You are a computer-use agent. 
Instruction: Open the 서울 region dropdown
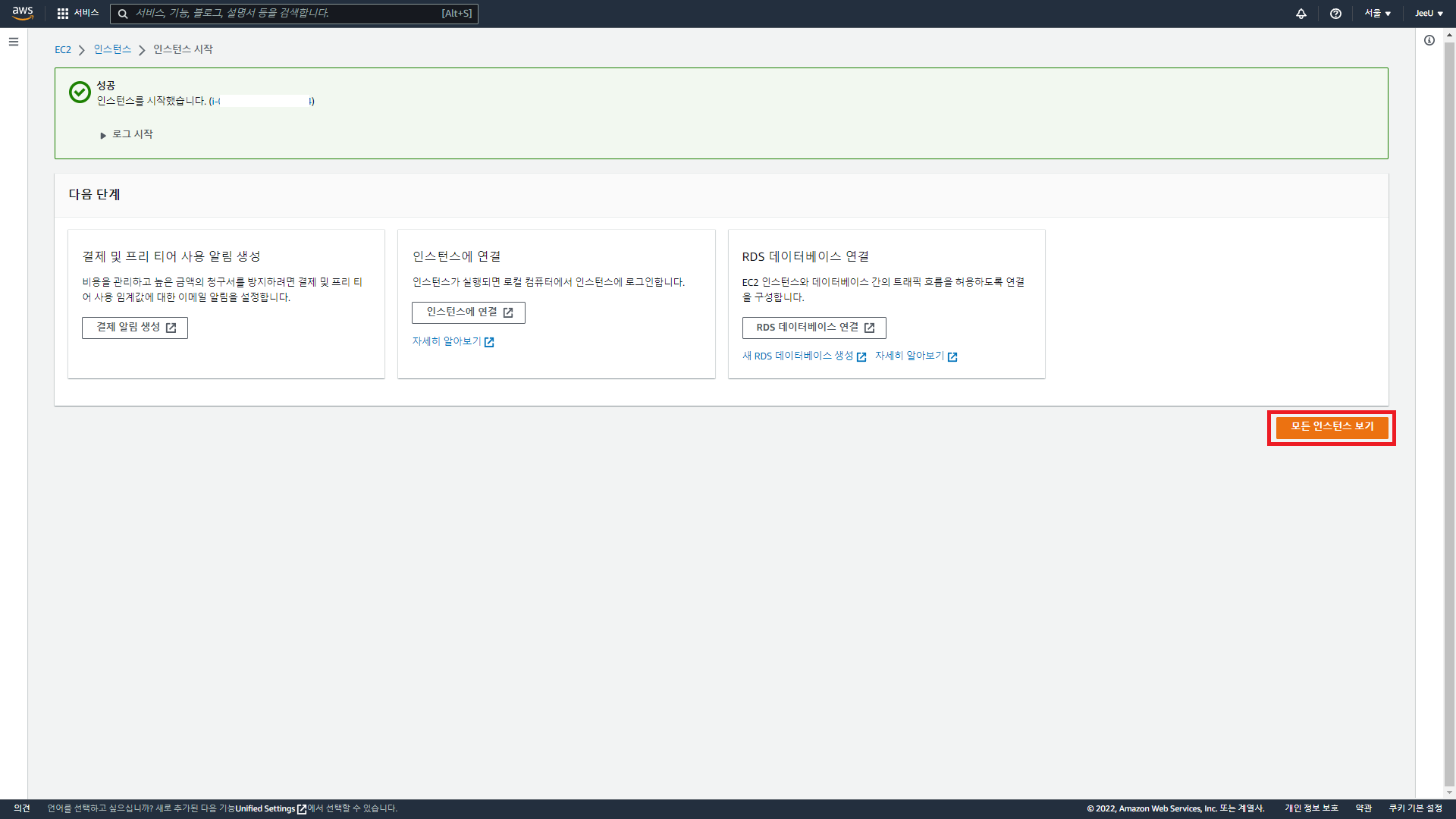[x=1378, y=14]
